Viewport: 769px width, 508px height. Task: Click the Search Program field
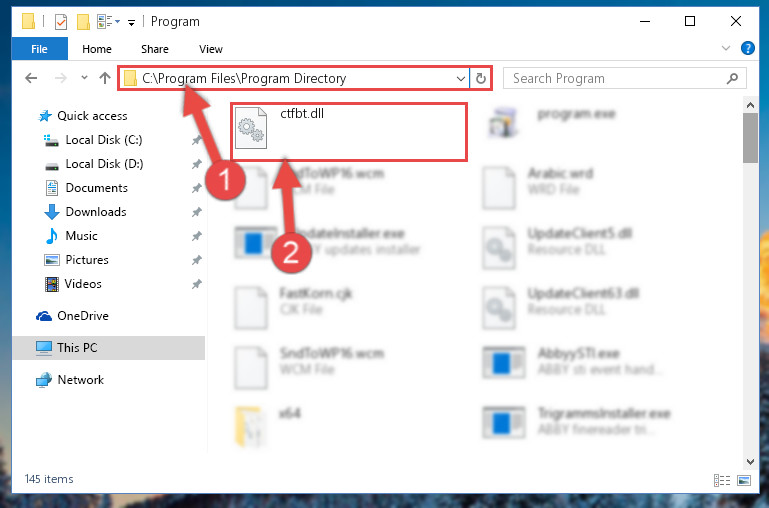[625, 78]
